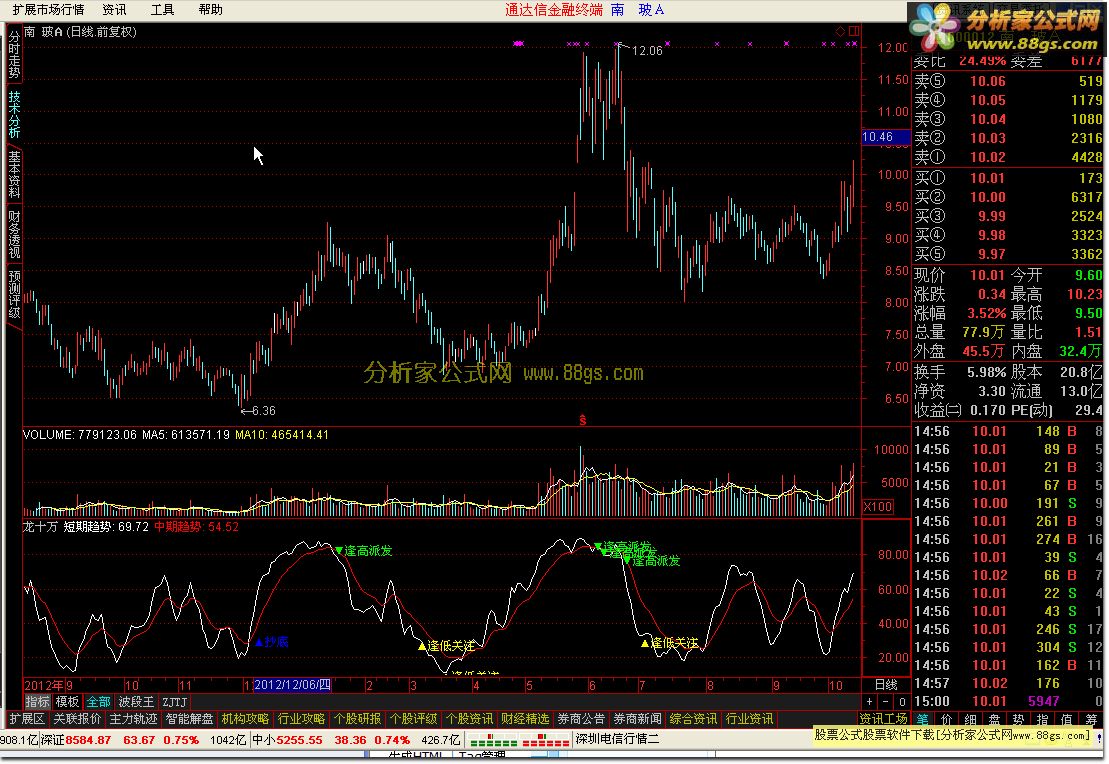Screen dimensions: 1109x764
Task: Select the ZJTJ indicator tab
Action: pos(175,702)
